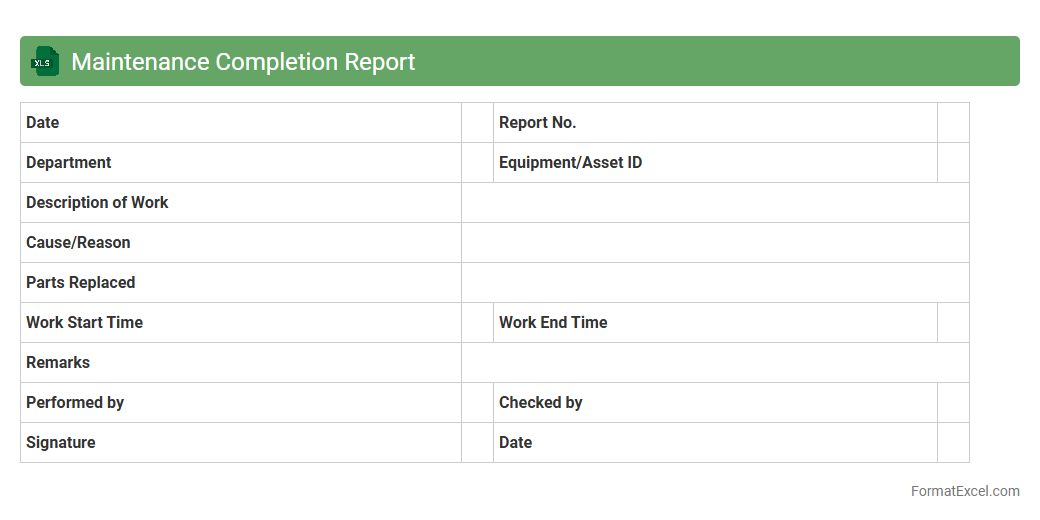Select the Work Start Time label
This screenshot has width=1040, height=520.
click(84, 322)
